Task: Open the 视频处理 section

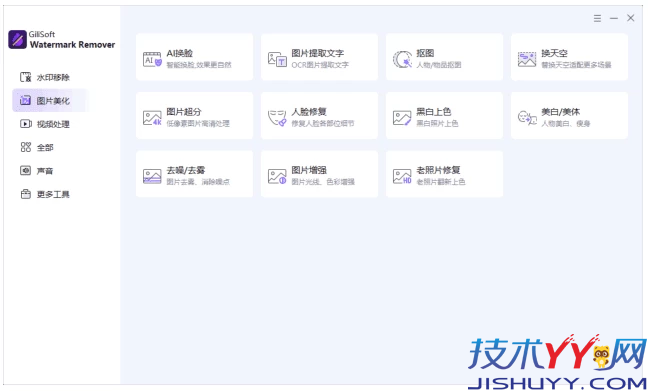Action: 50,124
